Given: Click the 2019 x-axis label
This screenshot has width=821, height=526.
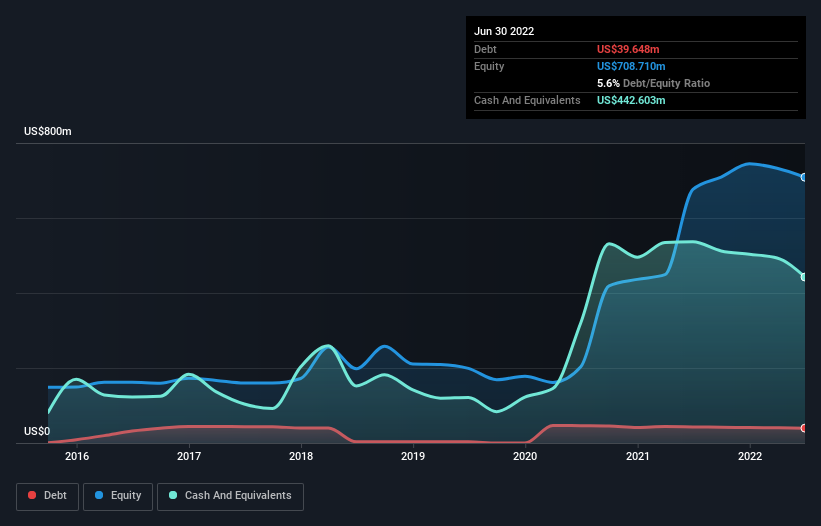Looking at the screenshot, I should point(413,456).
